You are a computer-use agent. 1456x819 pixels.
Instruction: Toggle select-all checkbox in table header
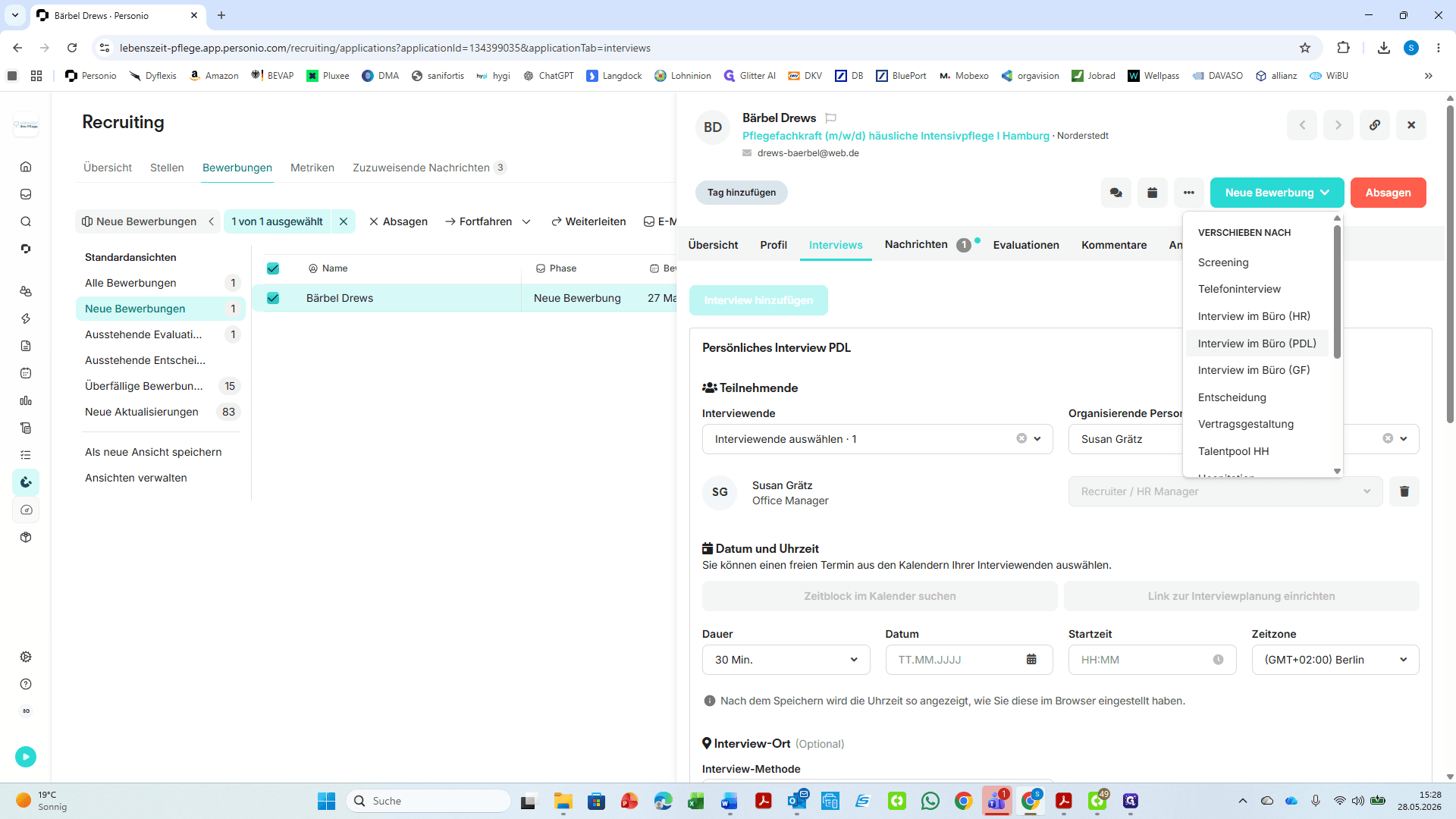273,268
